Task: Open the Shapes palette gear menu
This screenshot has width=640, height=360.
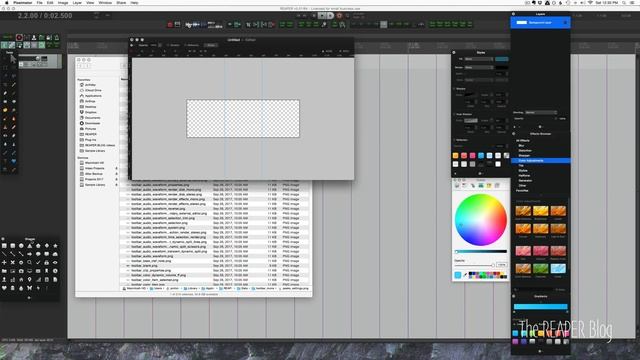Action: [29, 298]
